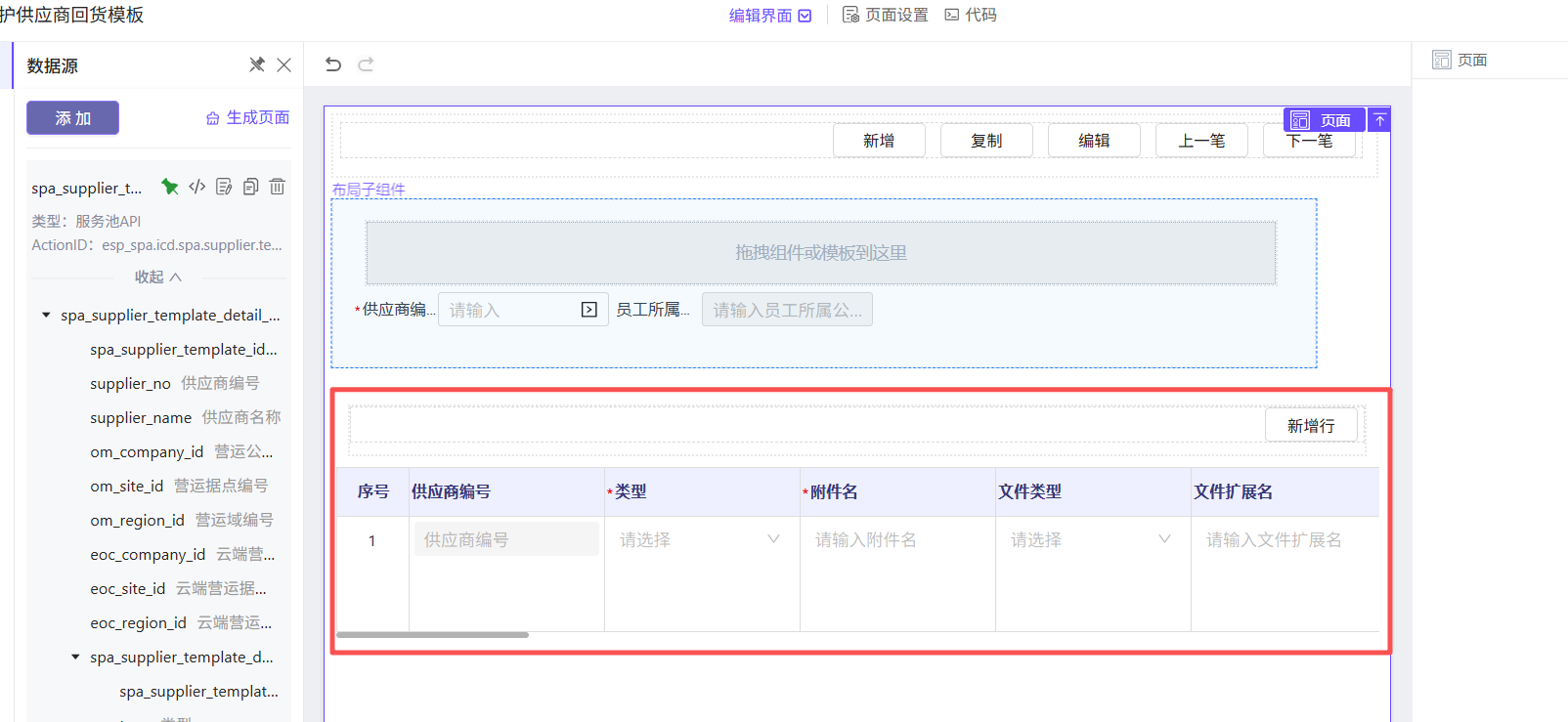Click the up arrow icon beside 页面 tag
Image resolution: width=1568 pixels, height=722 pixels.
[1379, 120]
